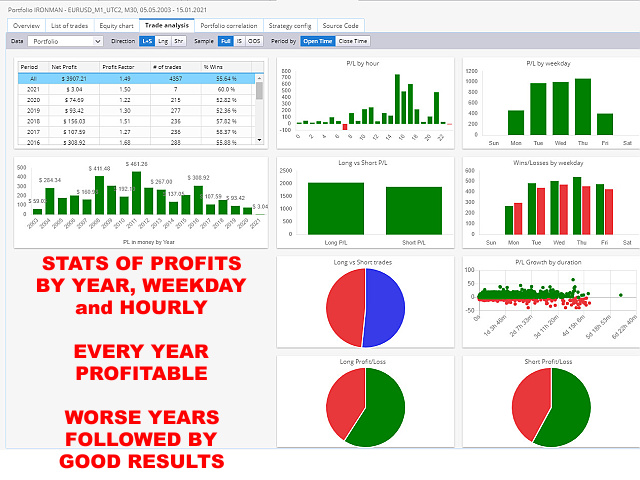Select the 2018 period row
The image size is (640, 480).
click(x=137, y=121)
